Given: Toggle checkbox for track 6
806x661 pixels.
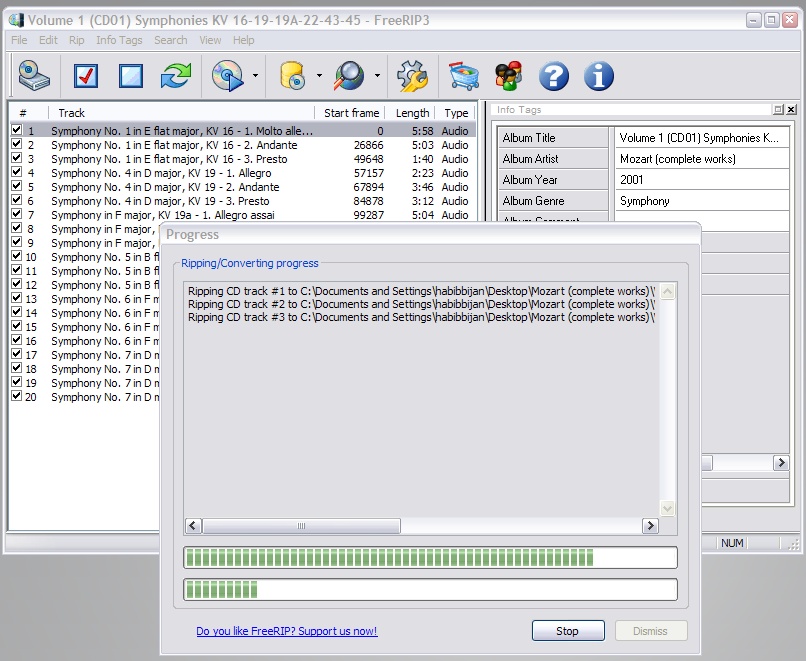Looking at the screenshot, I should tap(16, 199).
